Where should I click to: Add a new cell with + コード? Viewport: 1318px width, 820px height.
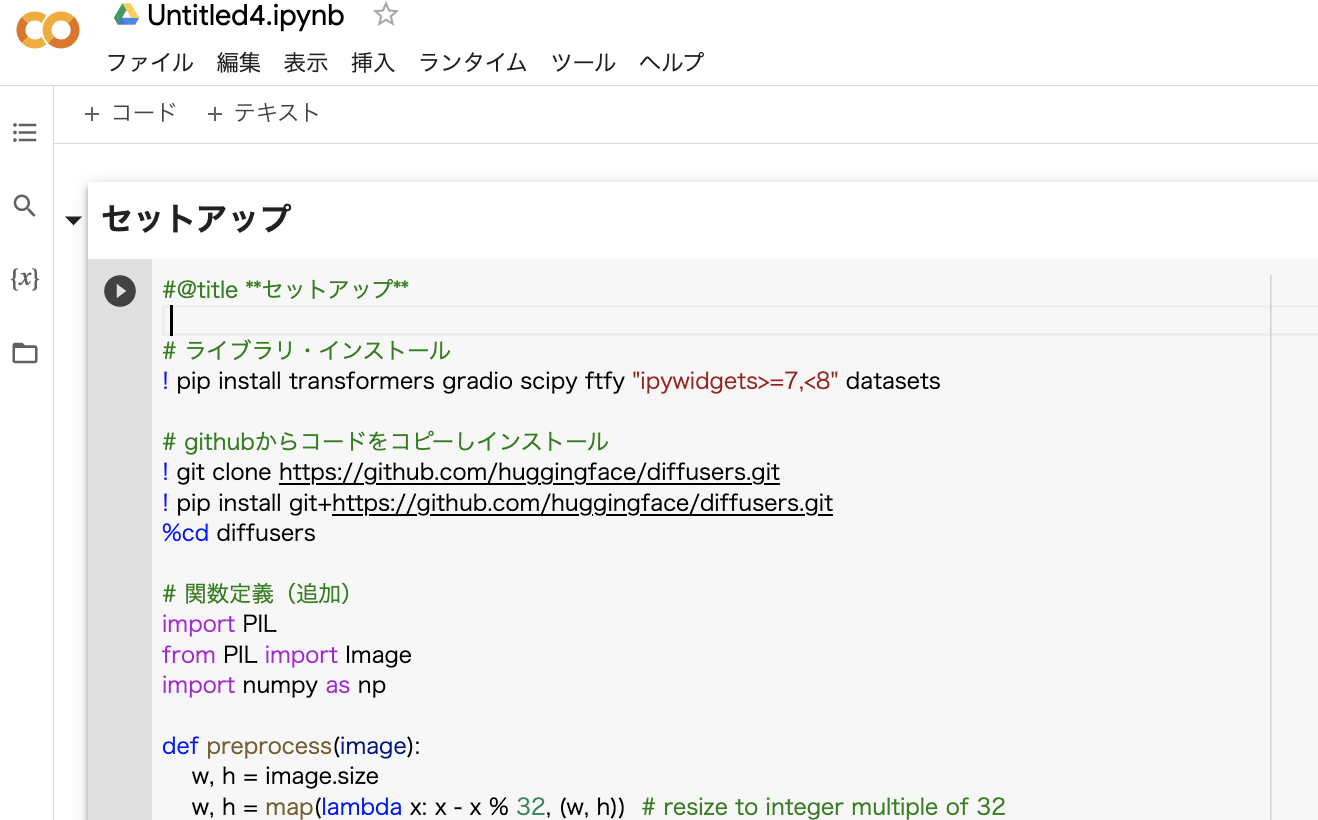click(129, 112)
